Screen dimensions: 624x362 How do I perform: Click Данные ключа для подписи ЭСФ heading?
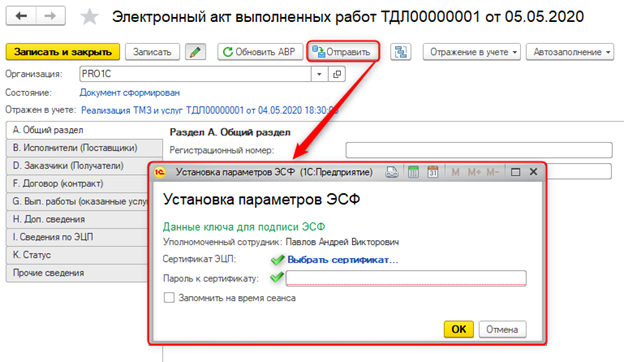[x=244, y=227]
